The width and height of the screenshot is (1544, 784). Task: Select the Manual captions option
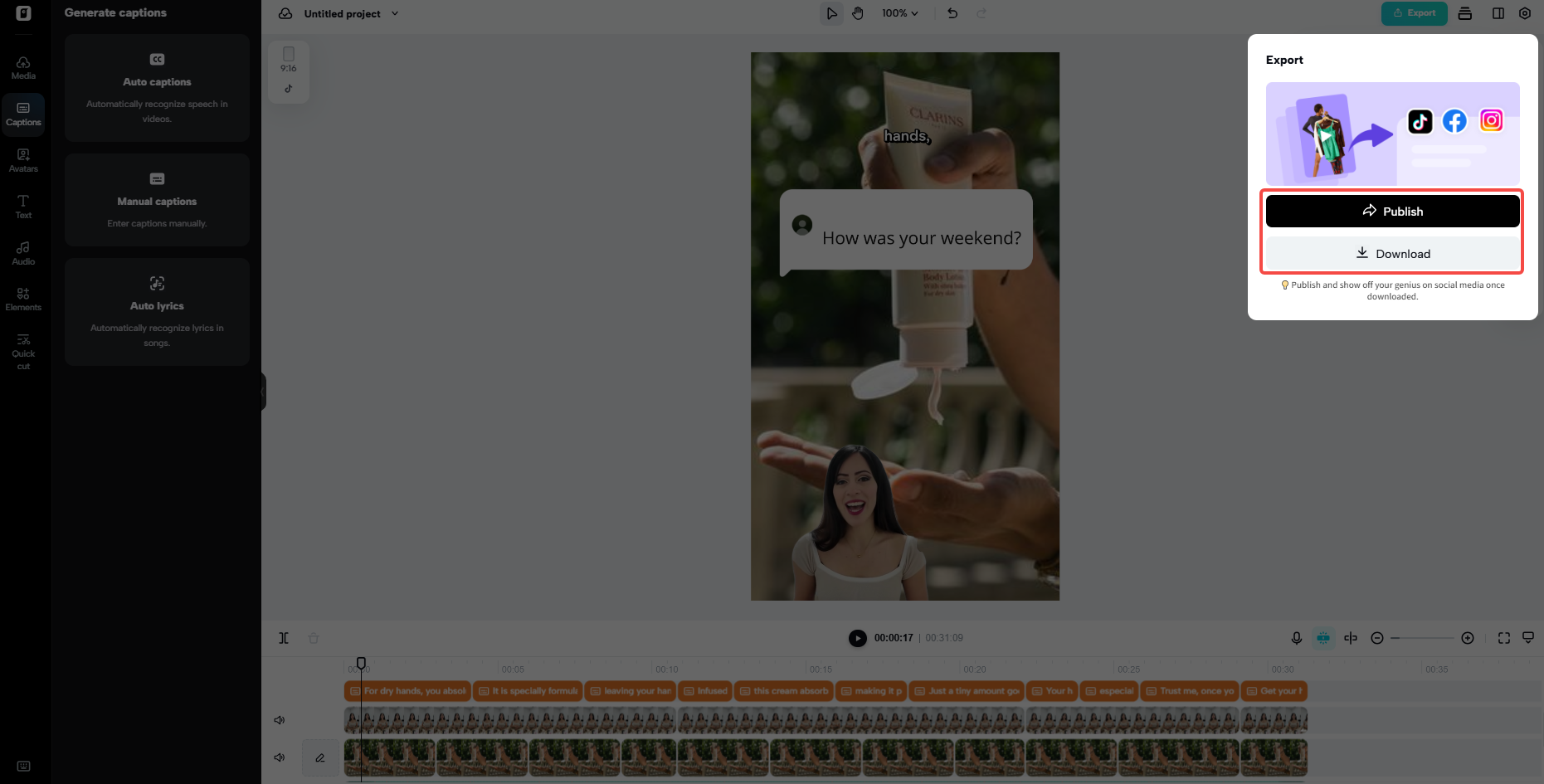[x=156, y=200]
